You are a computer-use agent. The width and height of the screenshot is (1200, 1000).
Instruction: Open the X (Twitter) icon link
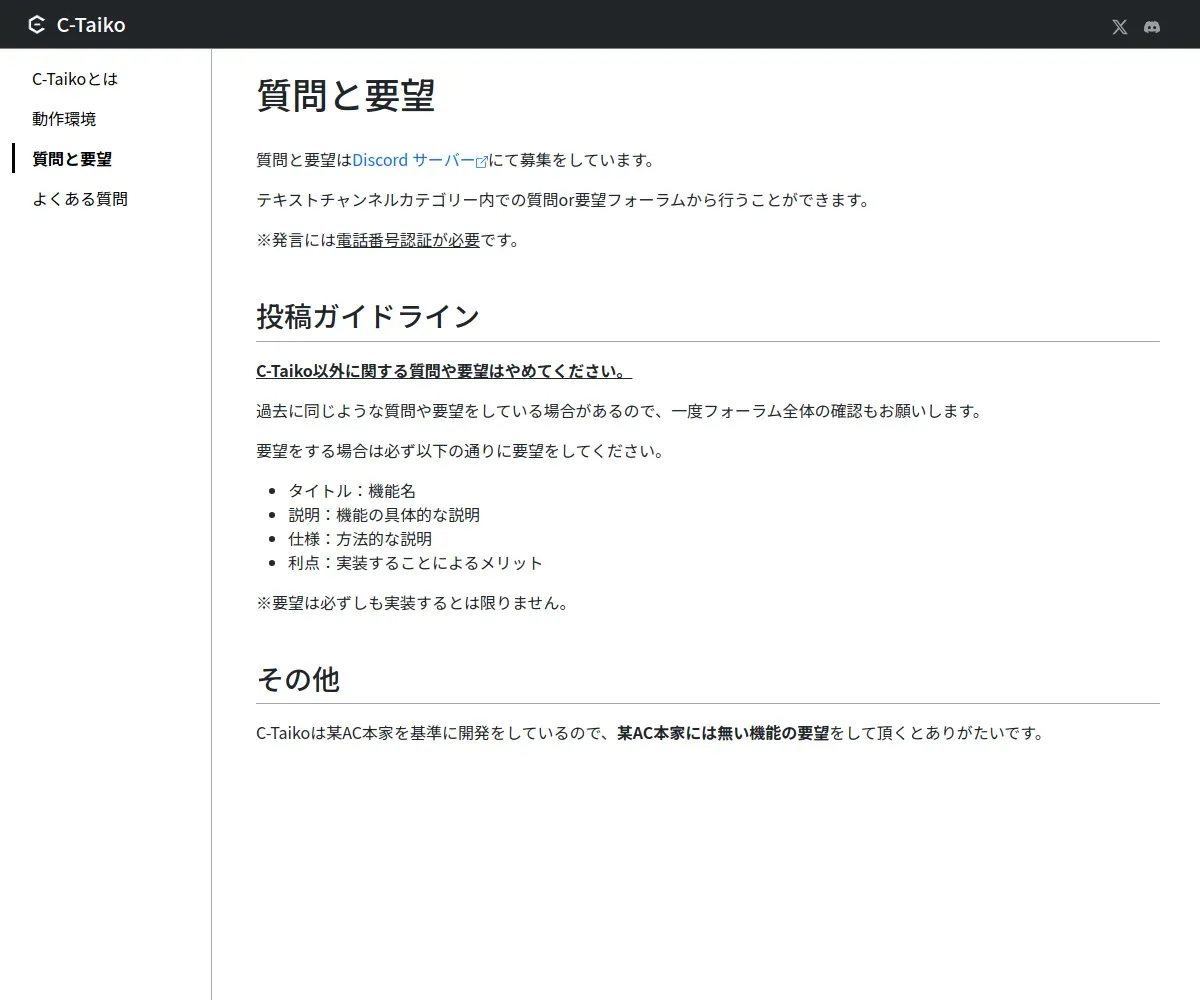[1120, 27]
